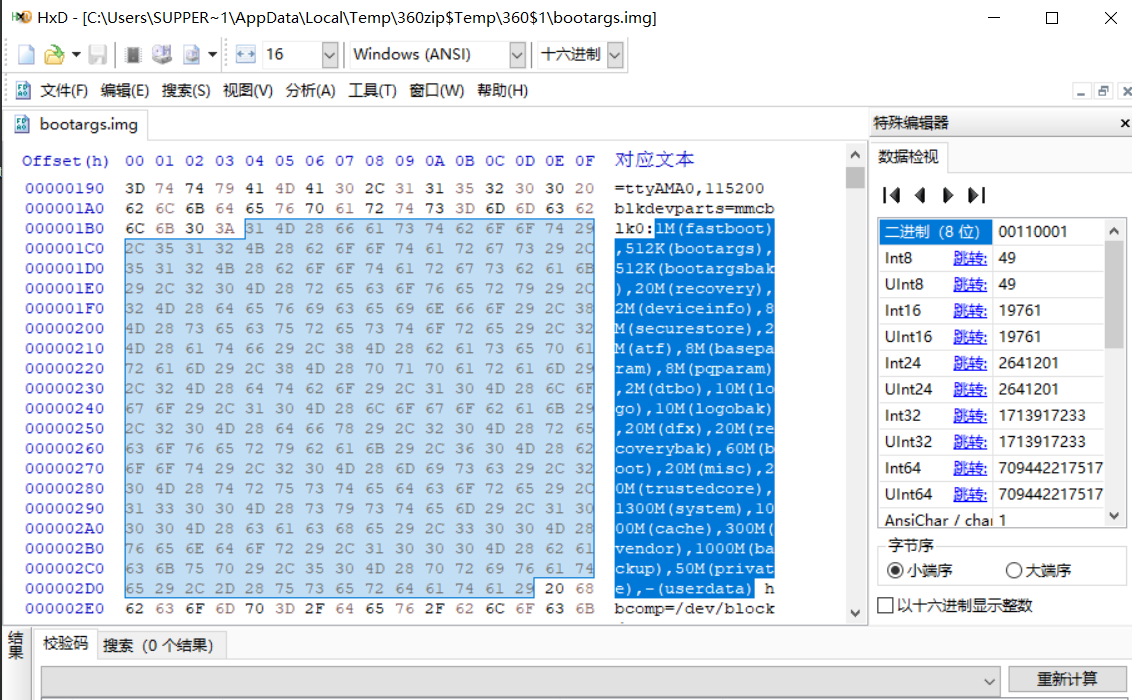Click the Open file folder icon

coord(53,55)
